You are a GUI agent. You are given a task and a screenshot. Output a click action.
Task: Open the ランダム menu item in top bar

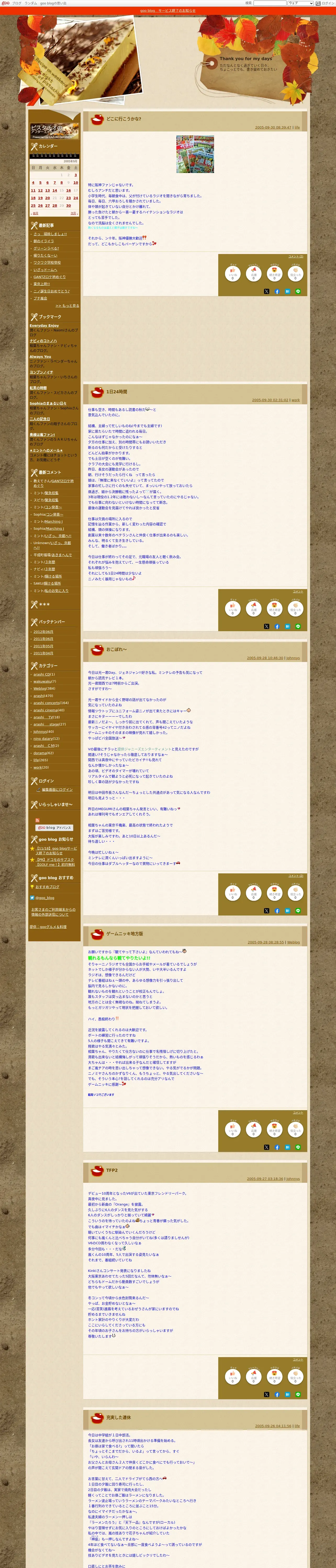[31, 3]
